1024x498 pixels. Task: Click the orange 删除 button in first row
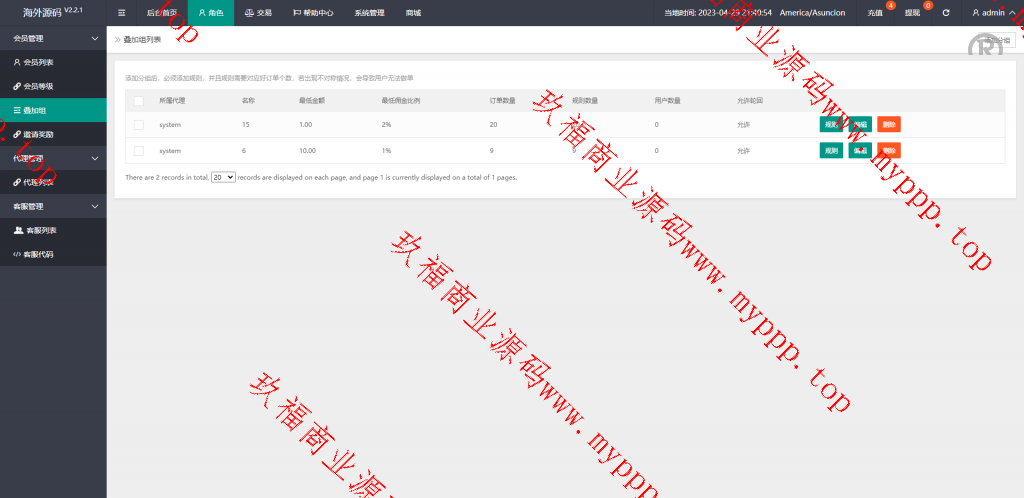[x=889, y=124]
